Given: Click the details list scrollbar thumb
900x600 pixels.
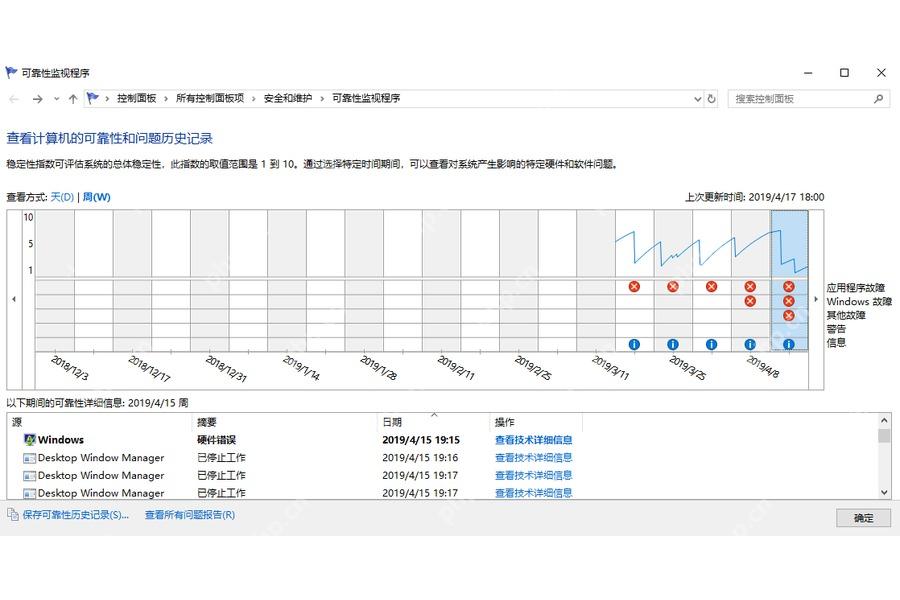Looking at the screenshot, I should 884,436.
